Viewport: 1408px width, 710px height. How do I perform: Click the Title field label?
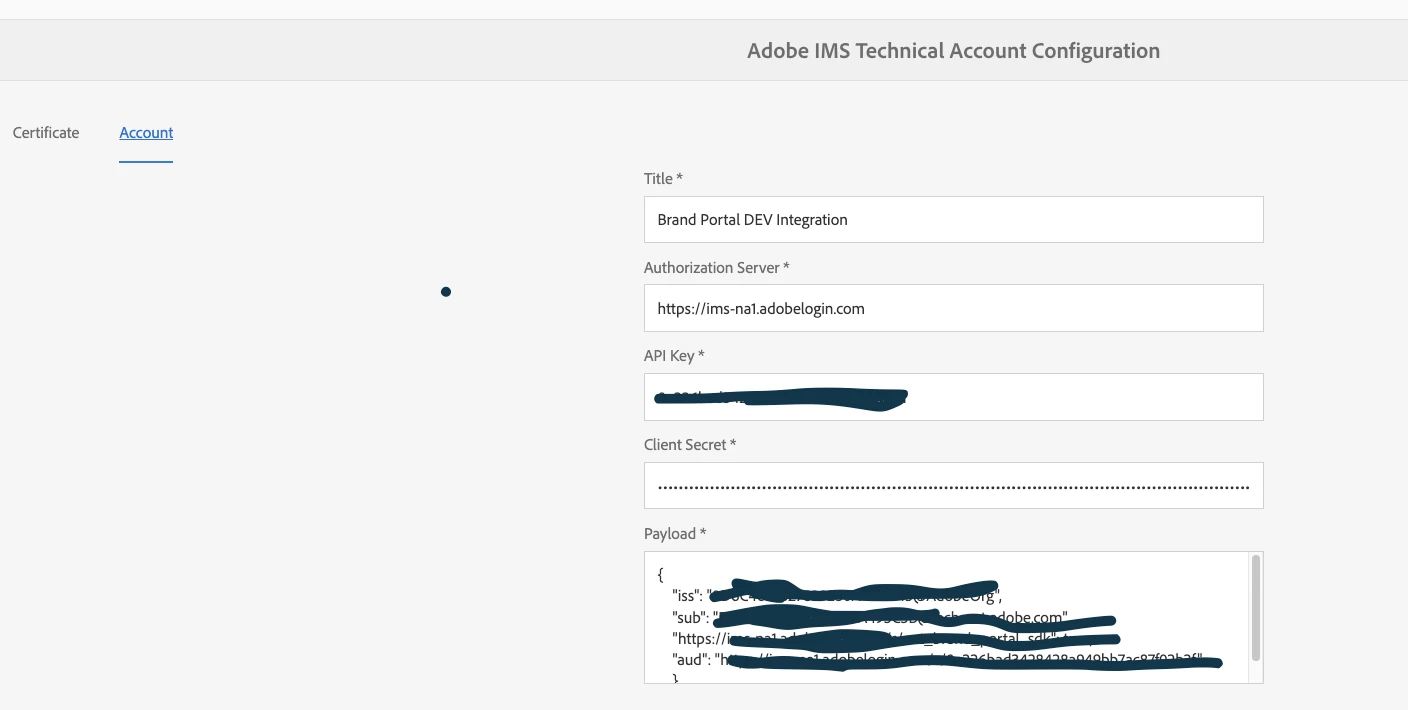coord(662,179)
